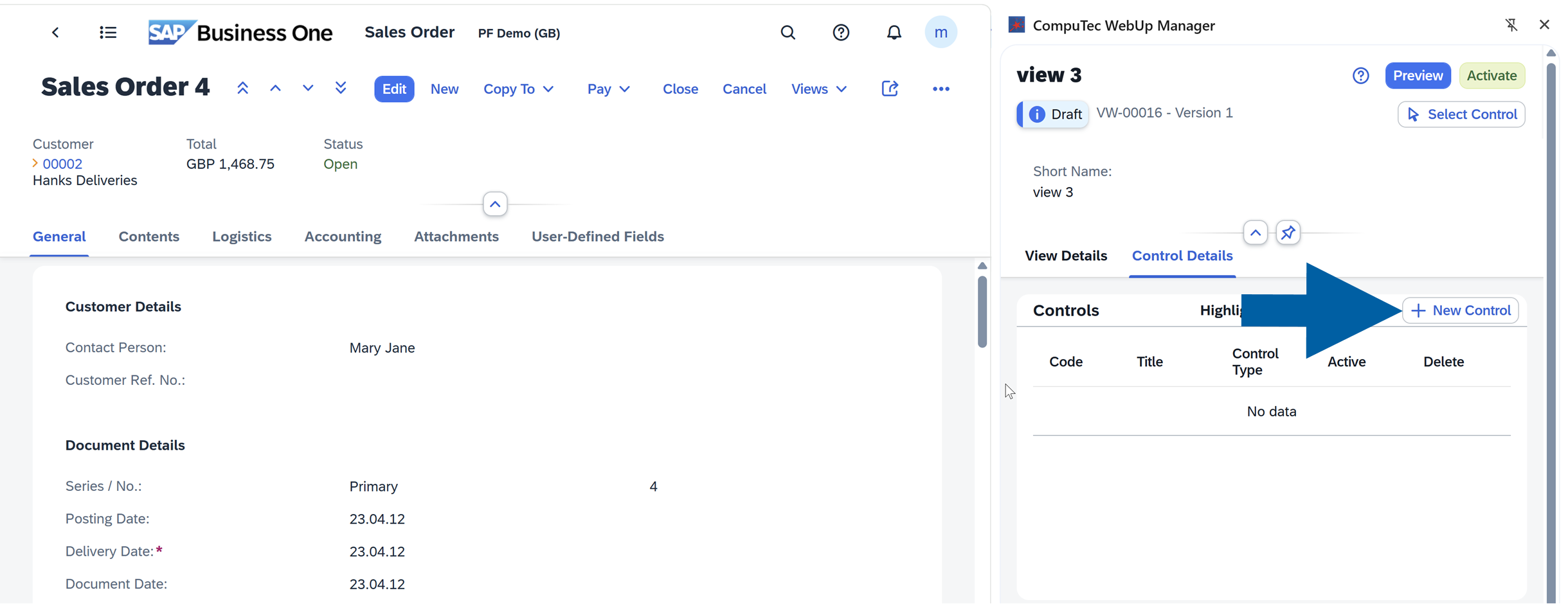Click the Total value GBP 1,468.75
The height and width of the screenshot is (604, 1568).
[x=230, y=164]
